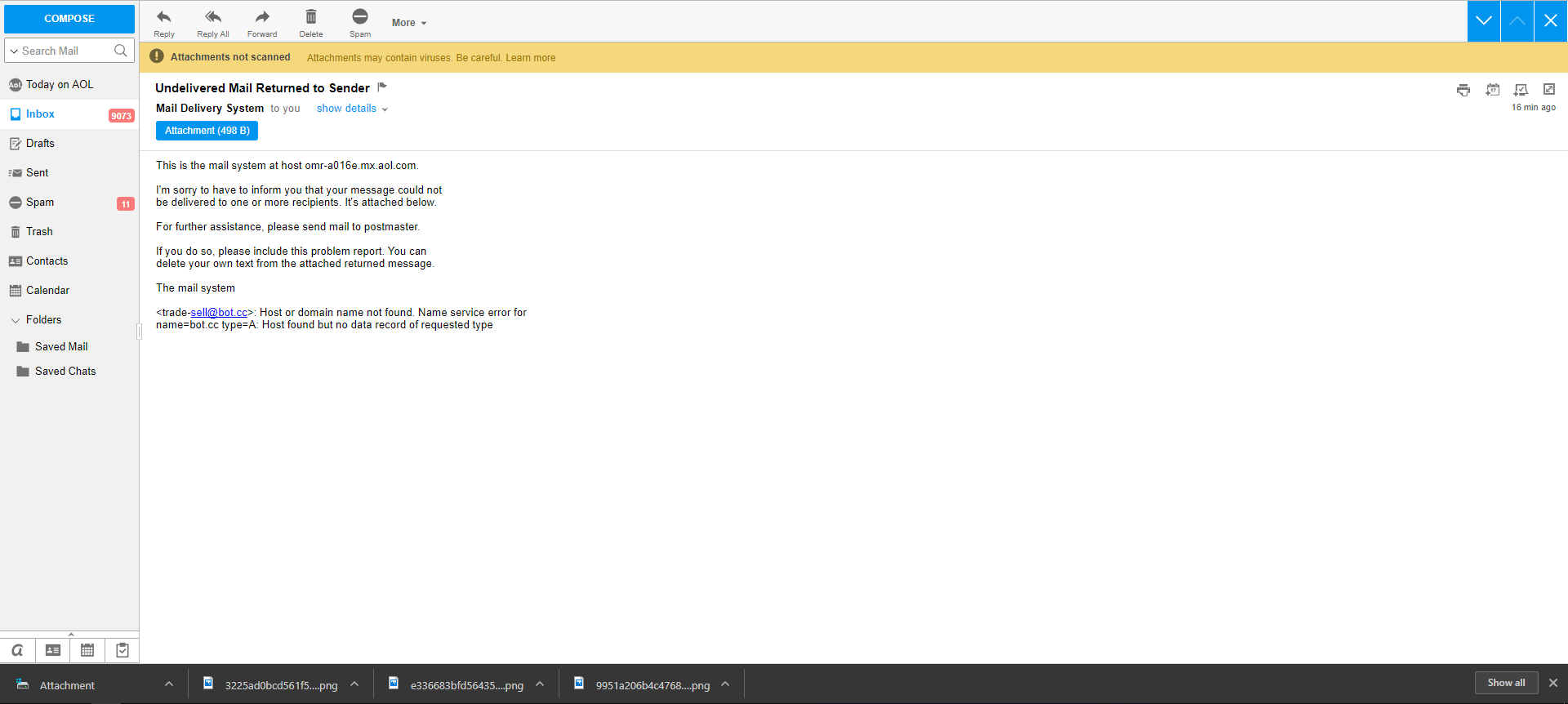The image size is (1568, 704).
Task: Open options for 3225ad0bcd561f5 png download
Action: tap(354, 684)
